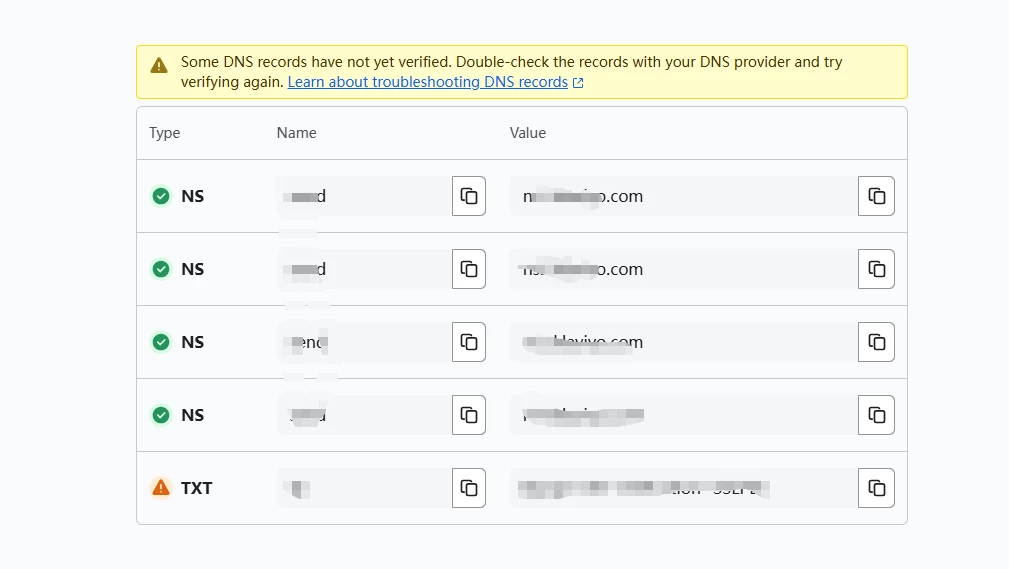Click the green check on first NS row

(161, 196)
